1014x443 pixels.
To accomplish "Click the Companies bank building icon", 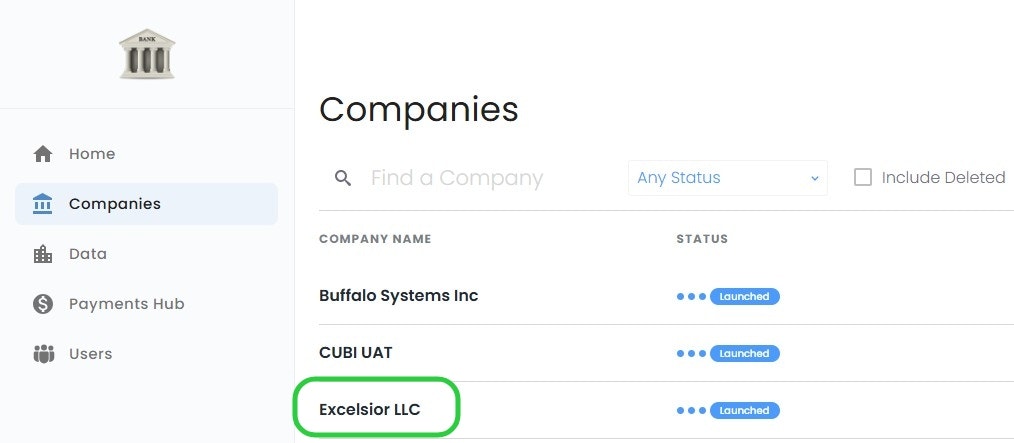I will (x=43, y=204).
